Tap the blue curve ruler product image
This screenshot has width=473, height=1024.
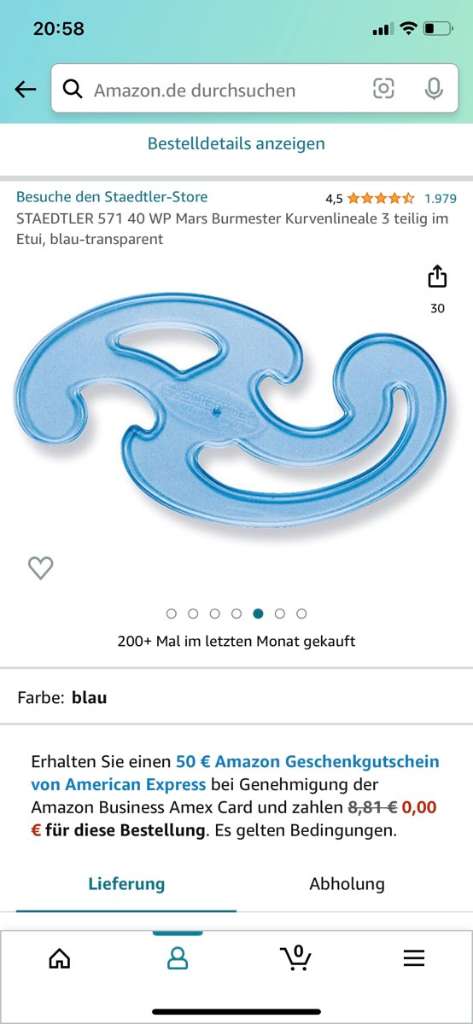[x=229, y=411]
